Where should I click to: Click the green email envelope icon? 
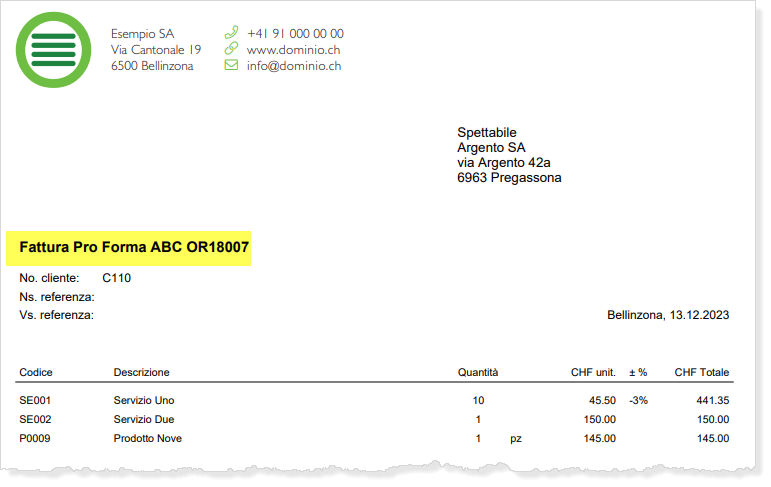231,66
